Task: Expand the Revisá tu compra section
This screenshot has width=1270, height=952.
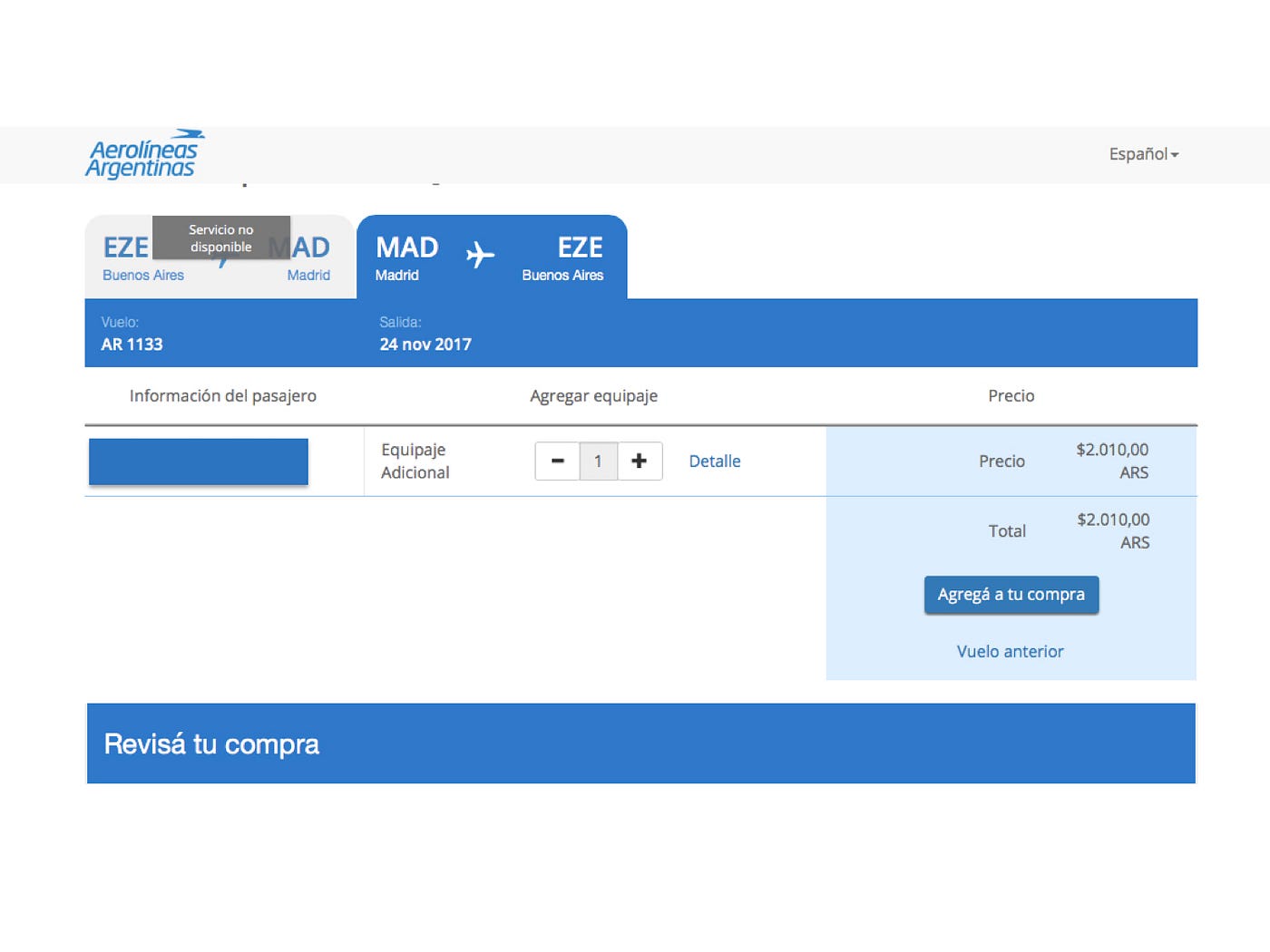Action: point(641,743)
